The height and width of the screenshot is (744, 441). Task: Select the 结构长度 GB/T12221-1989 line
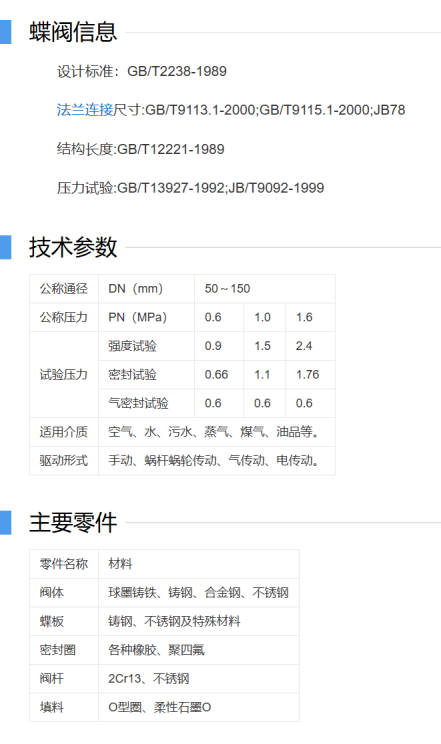point(141,149)
